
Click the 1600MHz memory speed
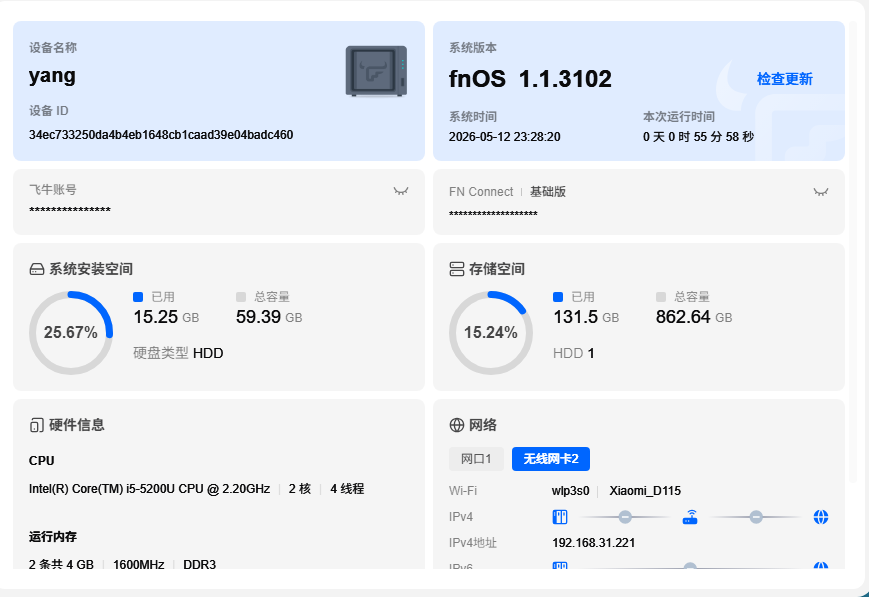tap(139, 564)
